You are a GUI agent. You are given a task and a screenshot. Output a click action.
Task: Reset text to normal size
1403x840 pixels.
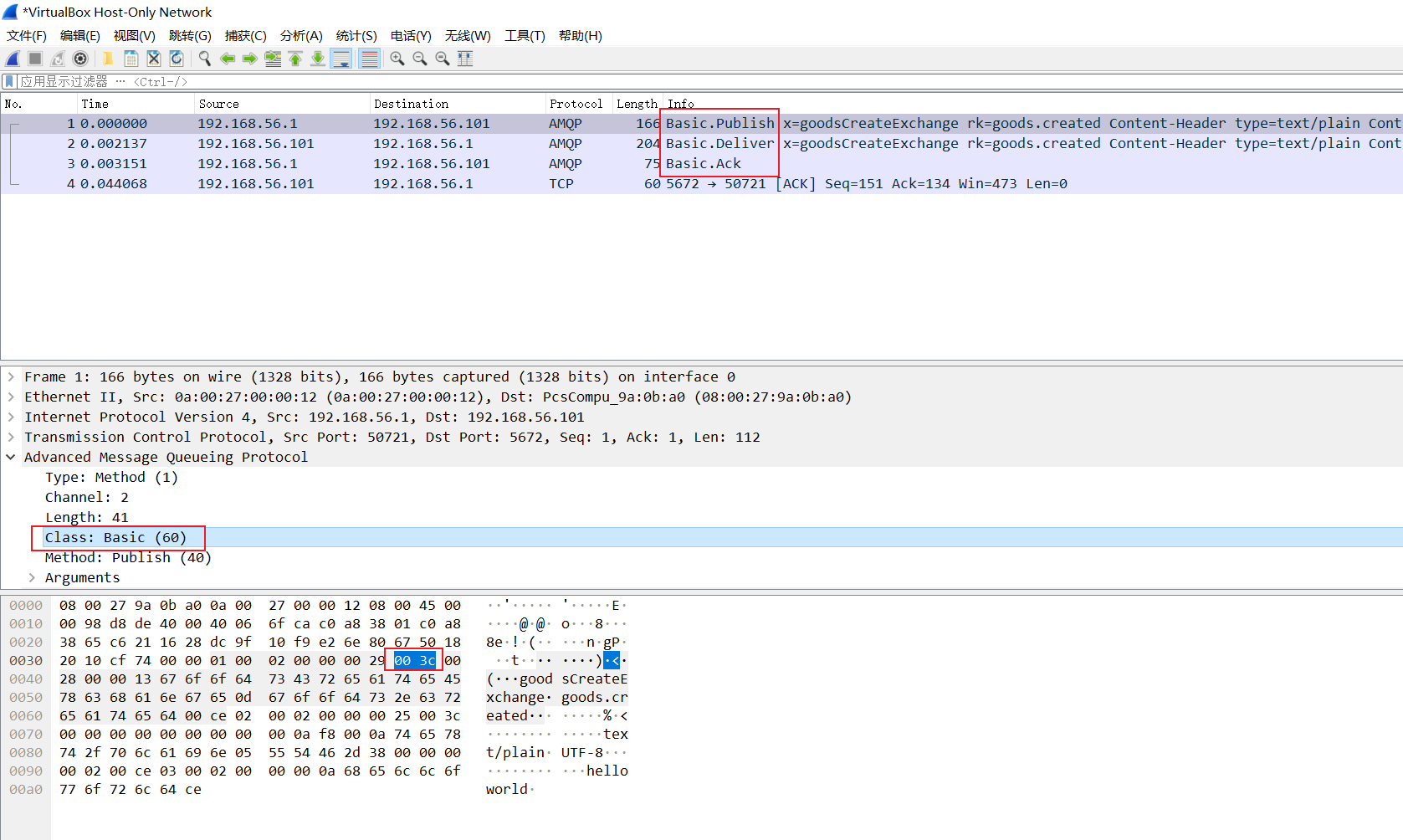(443, 59)
